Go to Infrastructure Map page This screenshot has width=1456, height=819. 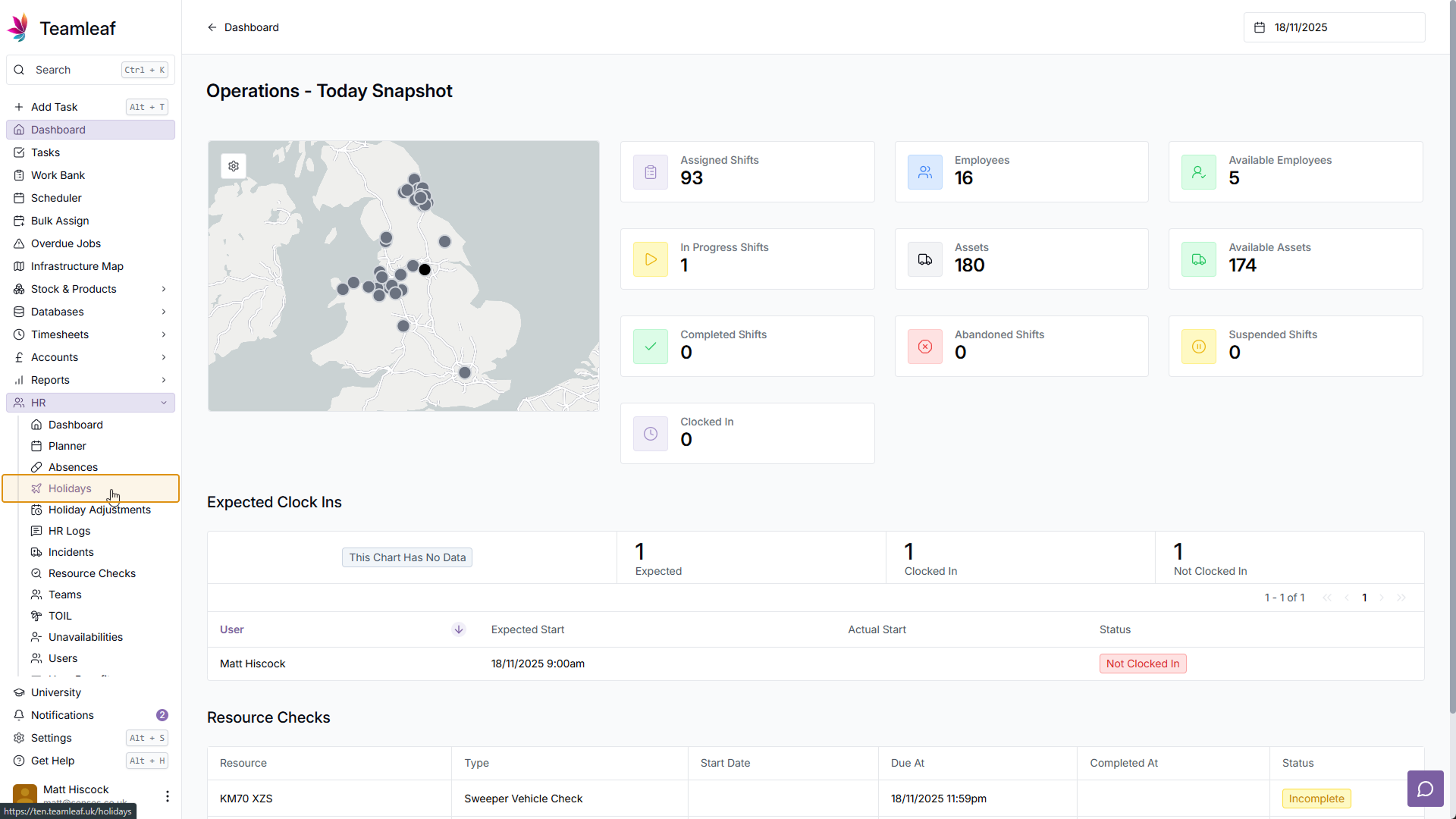[77, 266]
